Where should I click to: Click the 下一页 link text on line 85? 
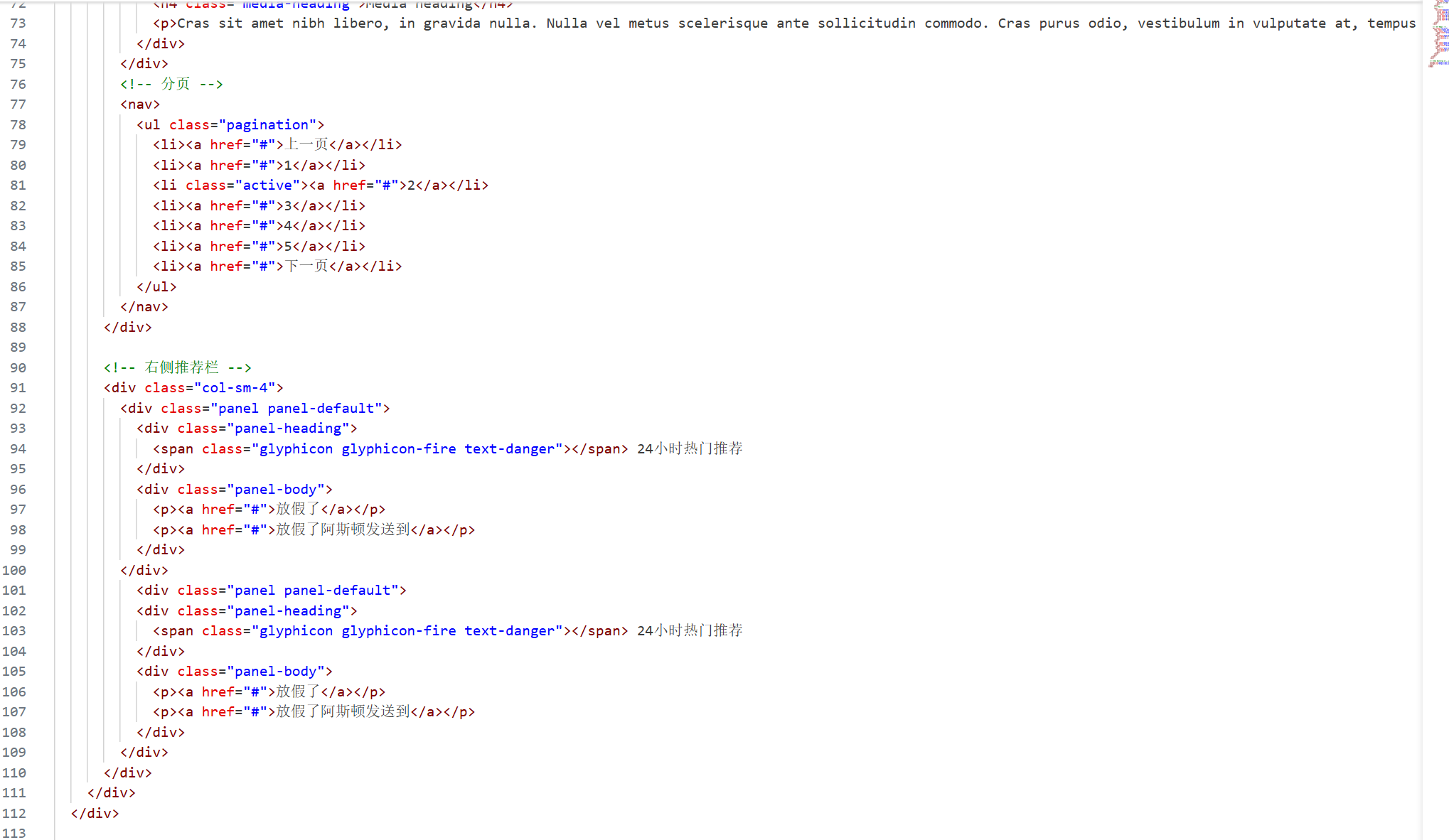306,266
